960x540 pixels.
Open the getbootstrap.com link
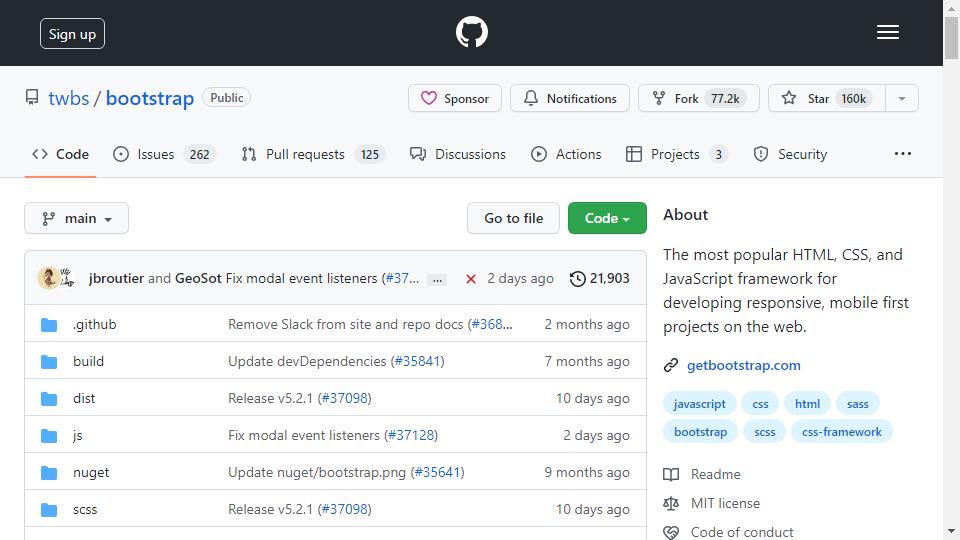(x=743, y=366)
